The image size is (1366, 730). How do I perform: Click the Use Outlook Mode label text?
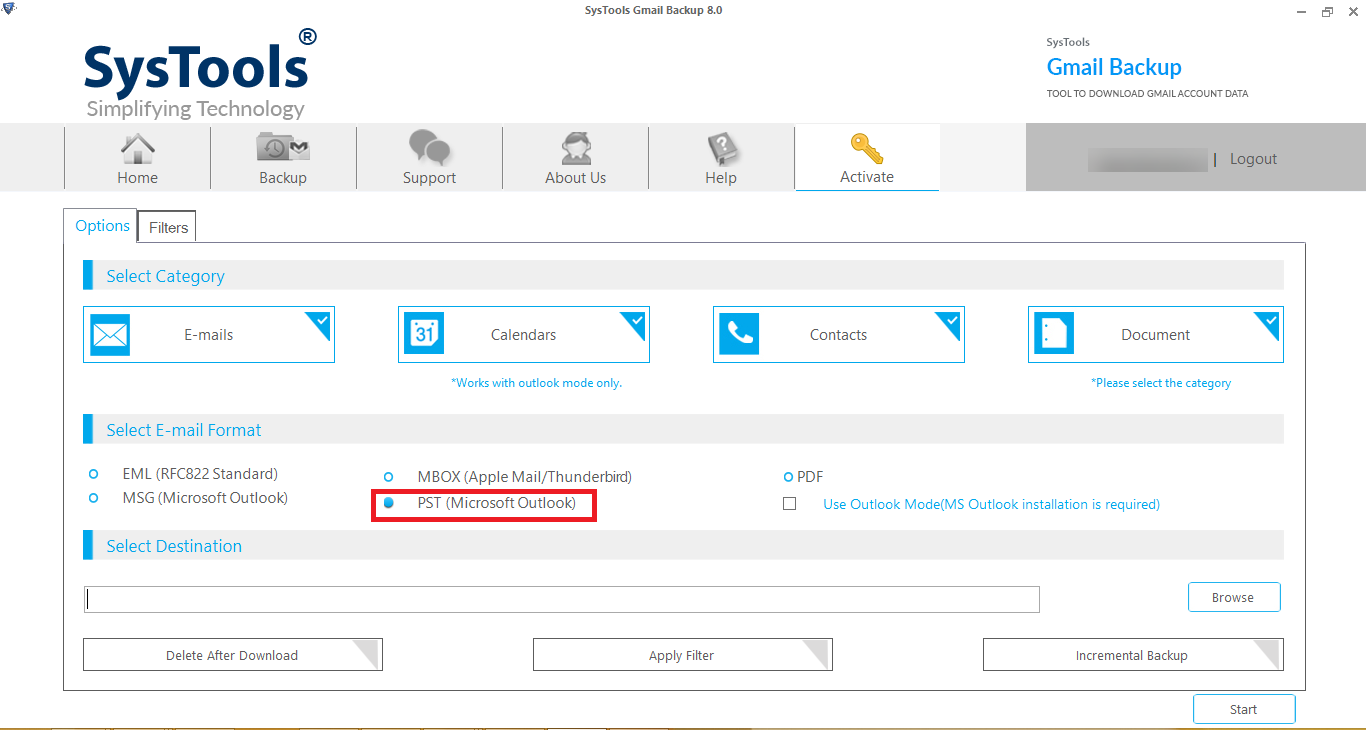[991, 505]
